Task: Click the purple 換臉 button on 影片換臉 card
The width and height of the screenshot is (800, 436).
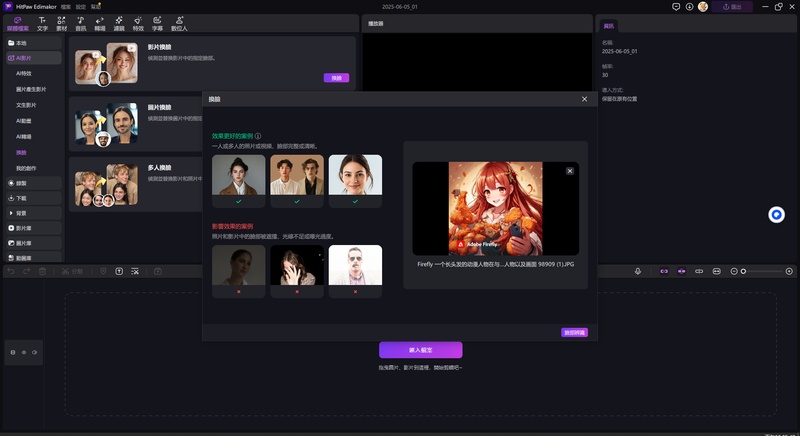Action: click(336, 78)
